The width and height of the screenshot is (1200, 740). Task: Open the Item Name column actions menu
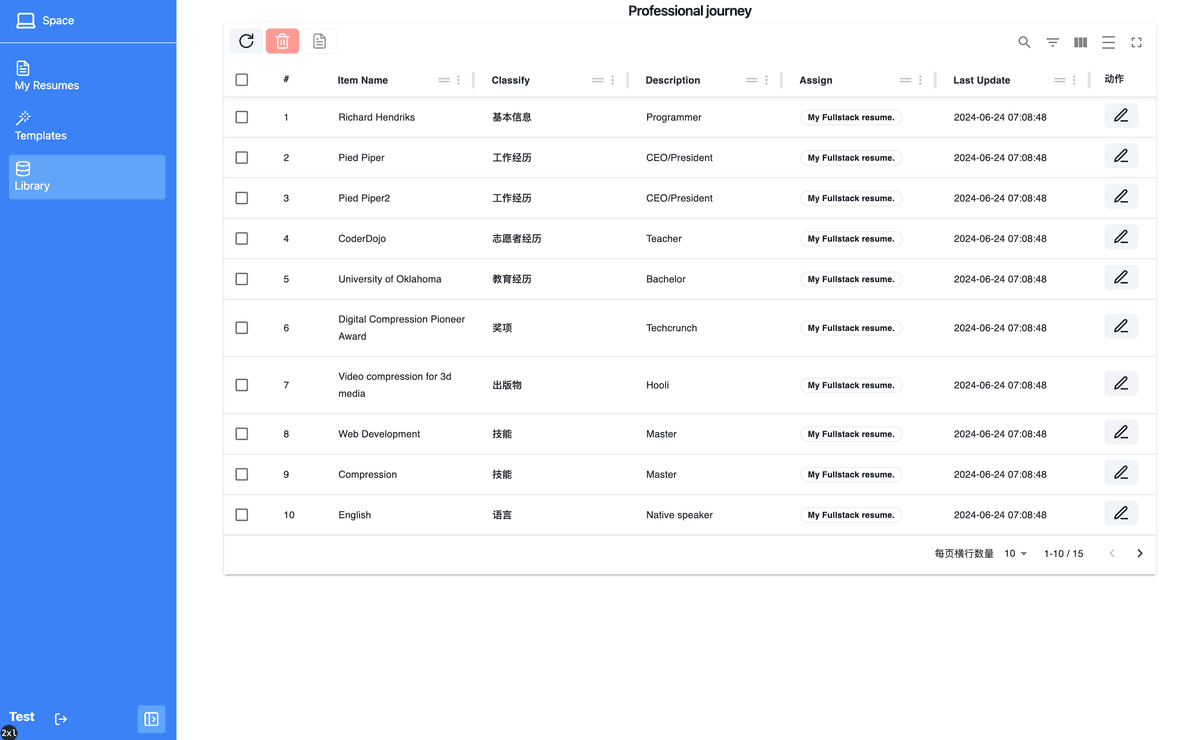(x=459, y=80)
